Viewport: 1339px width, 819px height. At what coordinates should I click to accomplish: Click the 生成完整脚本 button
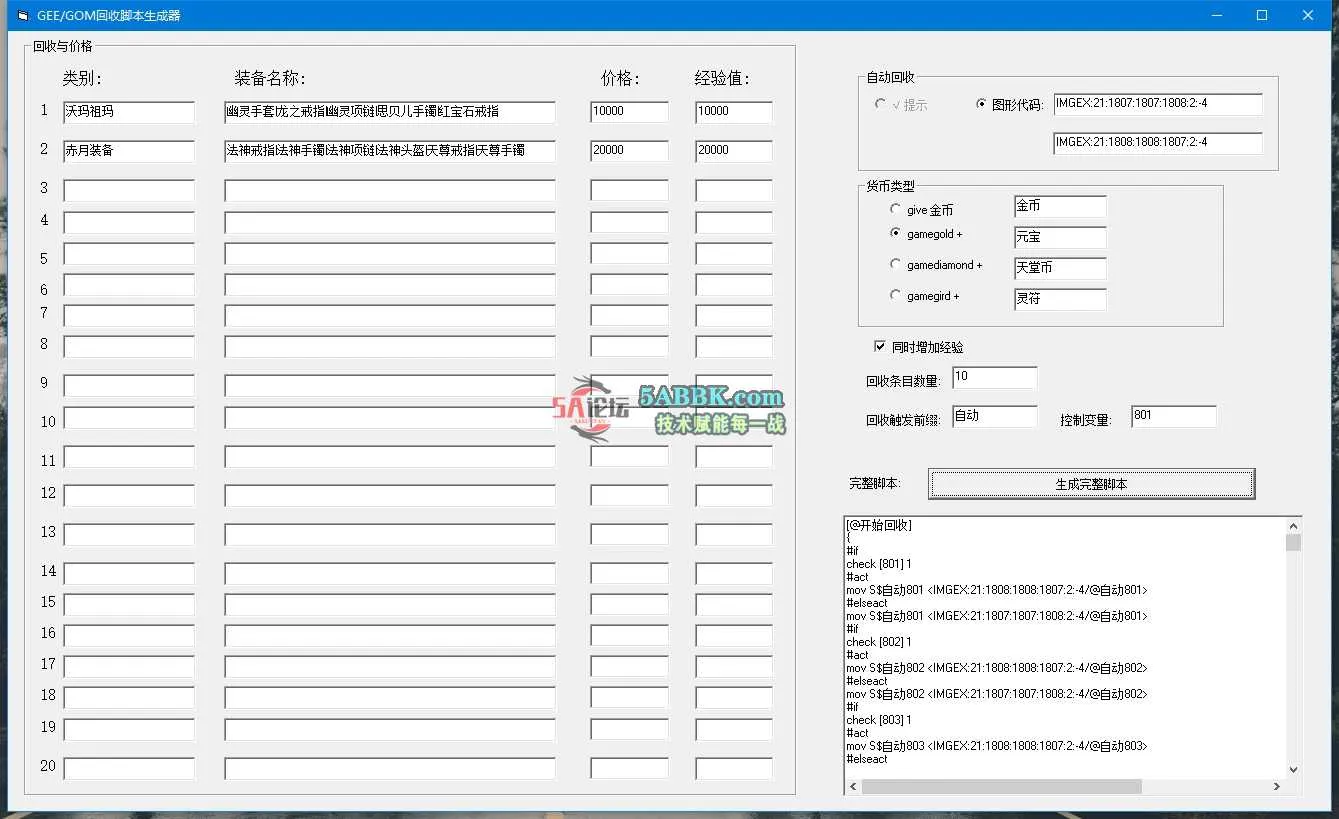[x=1091, y=484]
